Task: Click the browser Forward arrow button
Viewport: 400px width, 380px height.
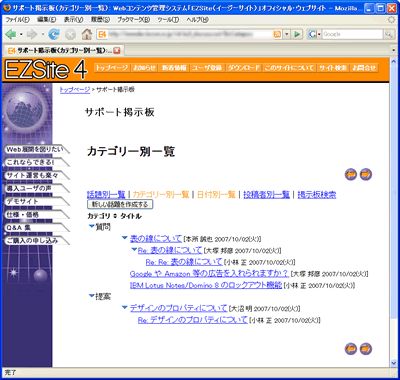Action: [x=32, y=34]
